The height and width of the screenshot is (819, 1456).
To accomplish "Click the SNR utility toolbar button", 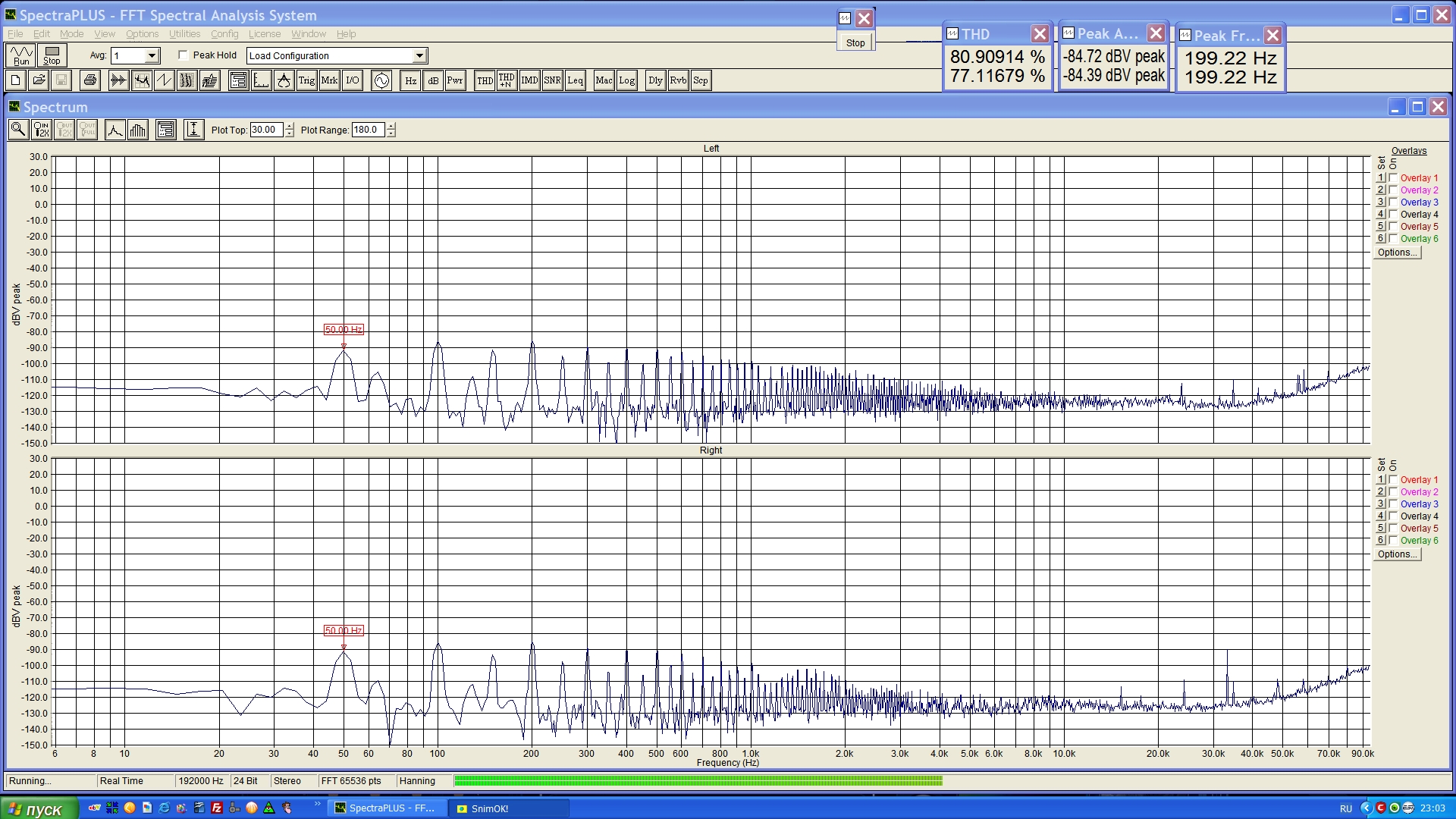I will [x=552, y=80].
